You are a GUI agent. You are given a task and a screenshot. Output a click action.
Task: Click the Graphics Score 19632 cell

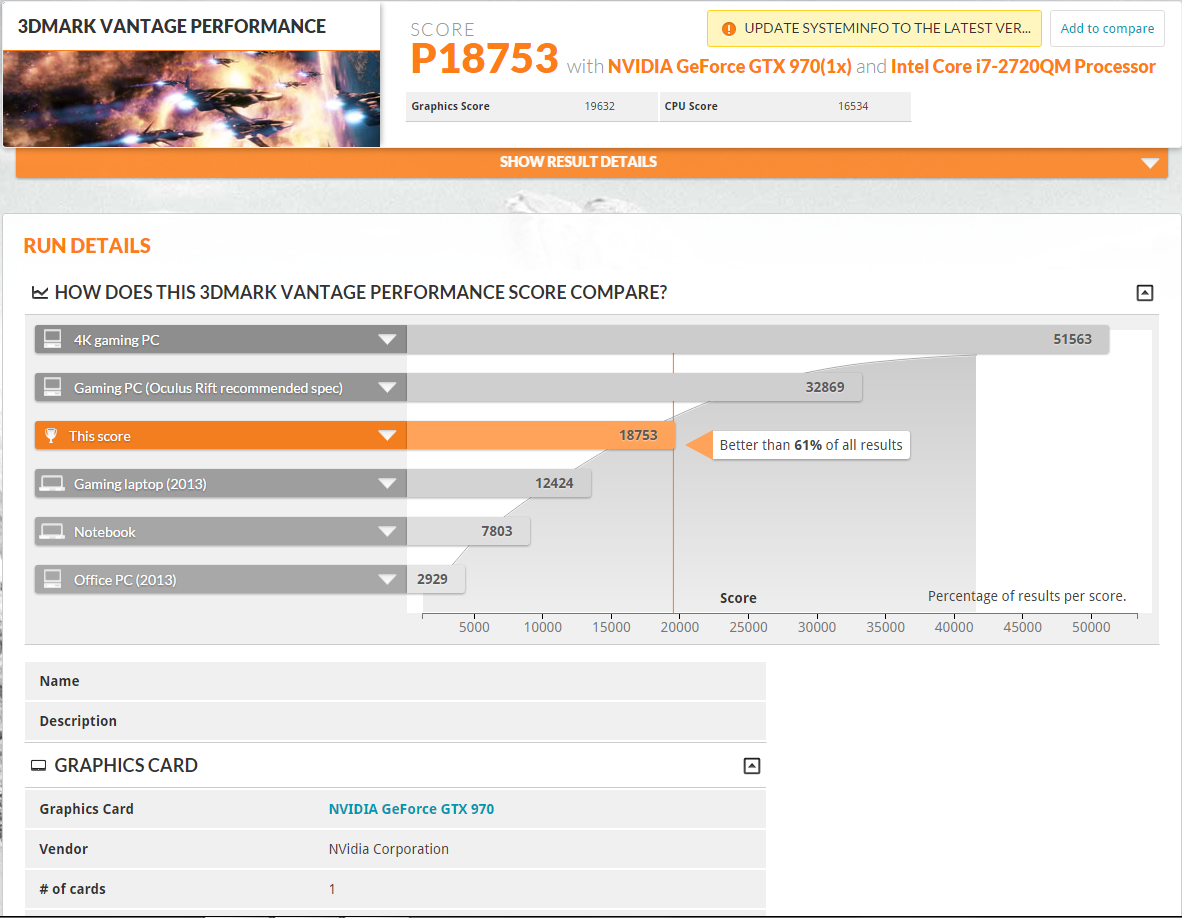[531, 106]
